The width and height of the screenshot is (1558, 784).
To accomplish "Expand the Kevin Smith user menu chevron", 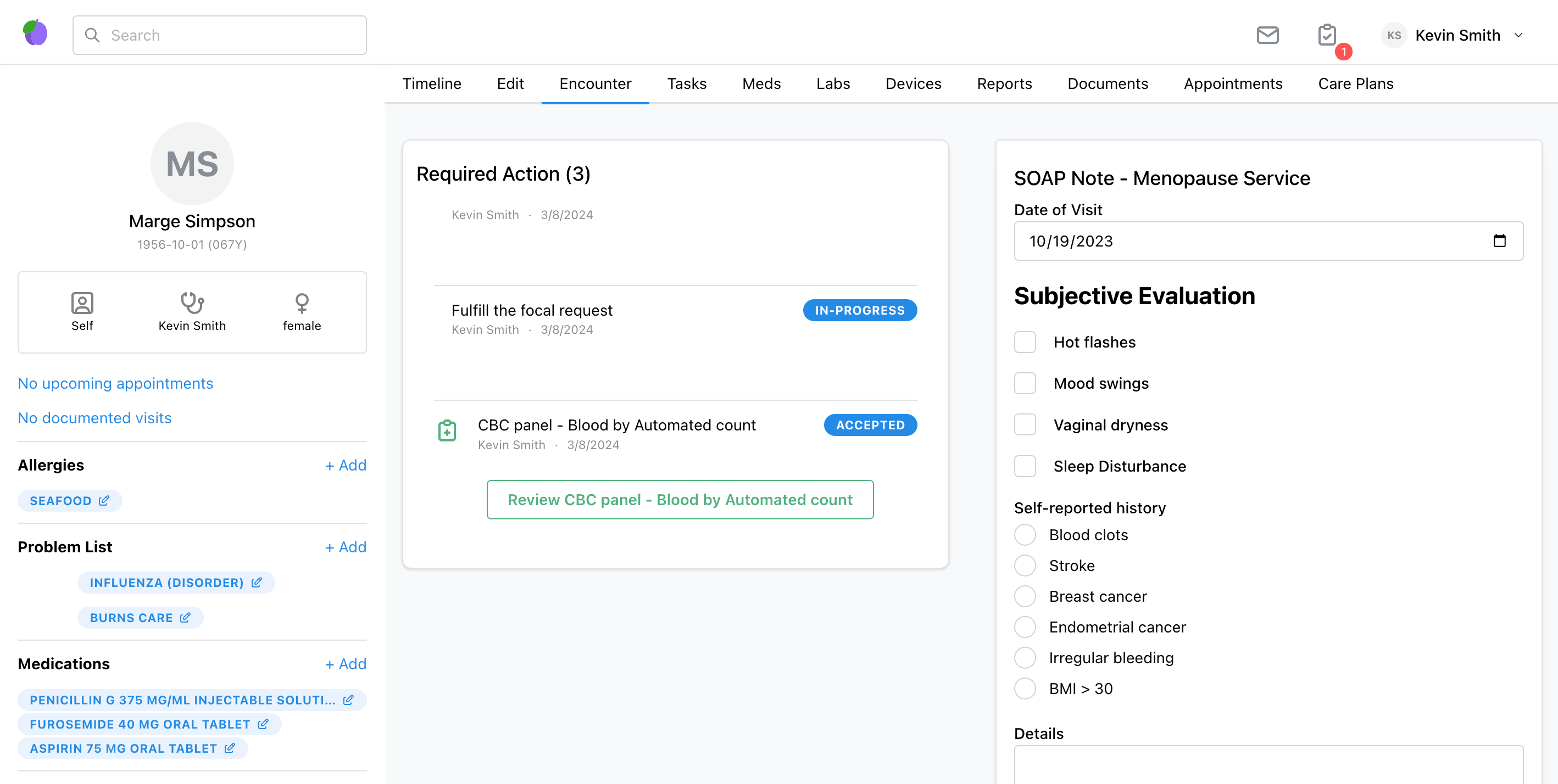I will (1518, 35).
